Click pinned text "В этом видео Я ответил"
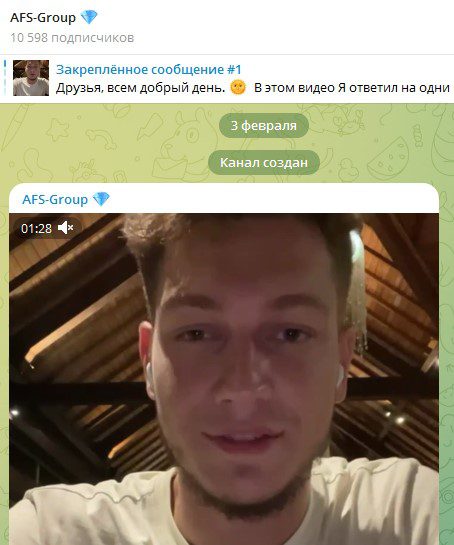454x545 pixels. click(326, 88)
